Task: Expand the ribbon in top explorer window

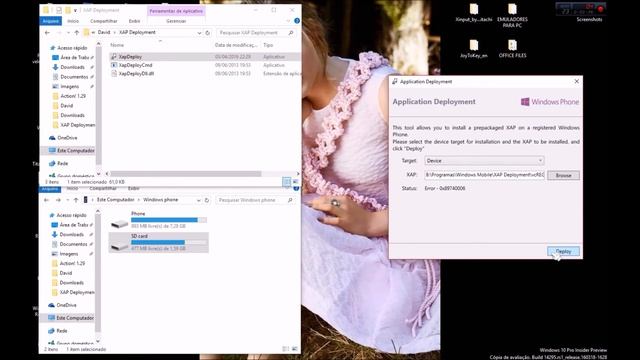Action: pos(289,21)
